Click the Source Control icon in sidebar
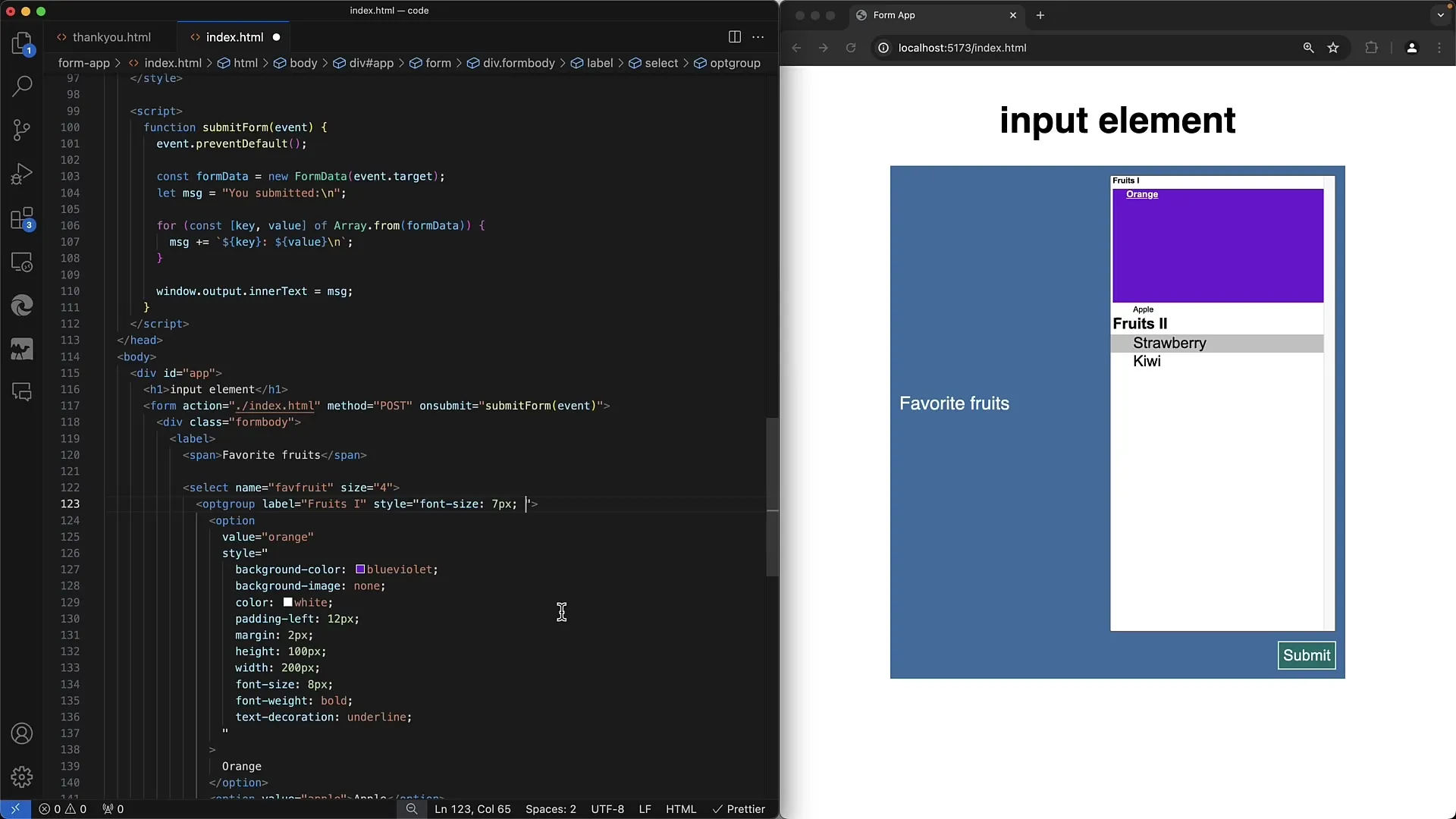 22,130
